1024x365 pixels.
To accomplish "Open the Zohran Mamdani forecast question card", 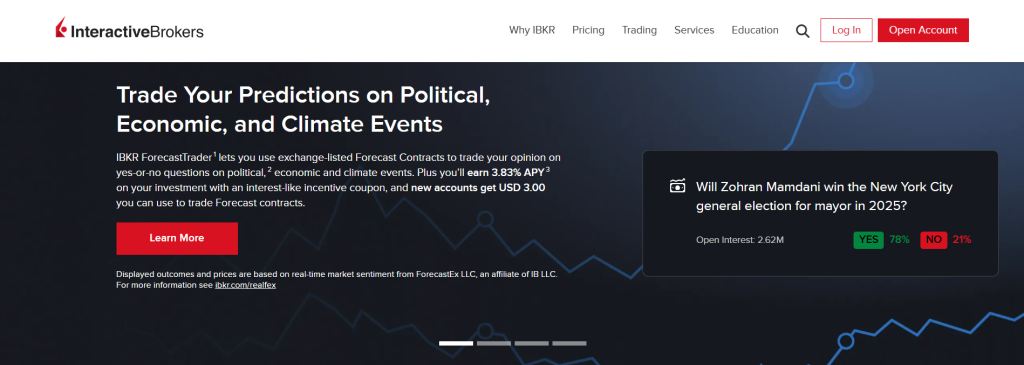I will click(x=820, y=214).
